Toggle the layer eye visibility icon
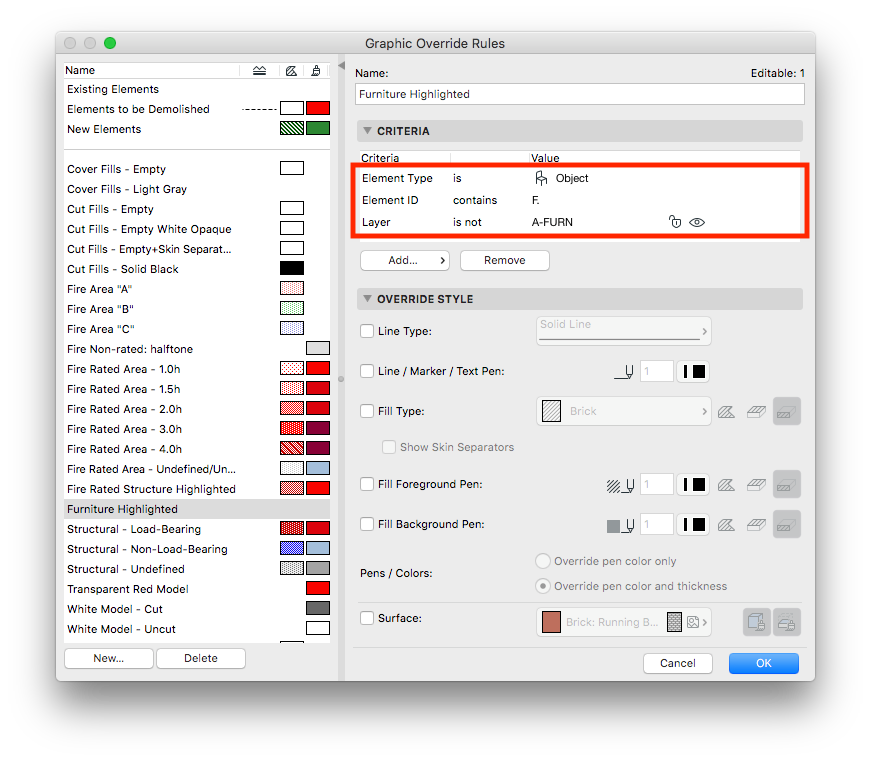Image resolution: width=871 pixels, height=761 pixels. (697, 222)
